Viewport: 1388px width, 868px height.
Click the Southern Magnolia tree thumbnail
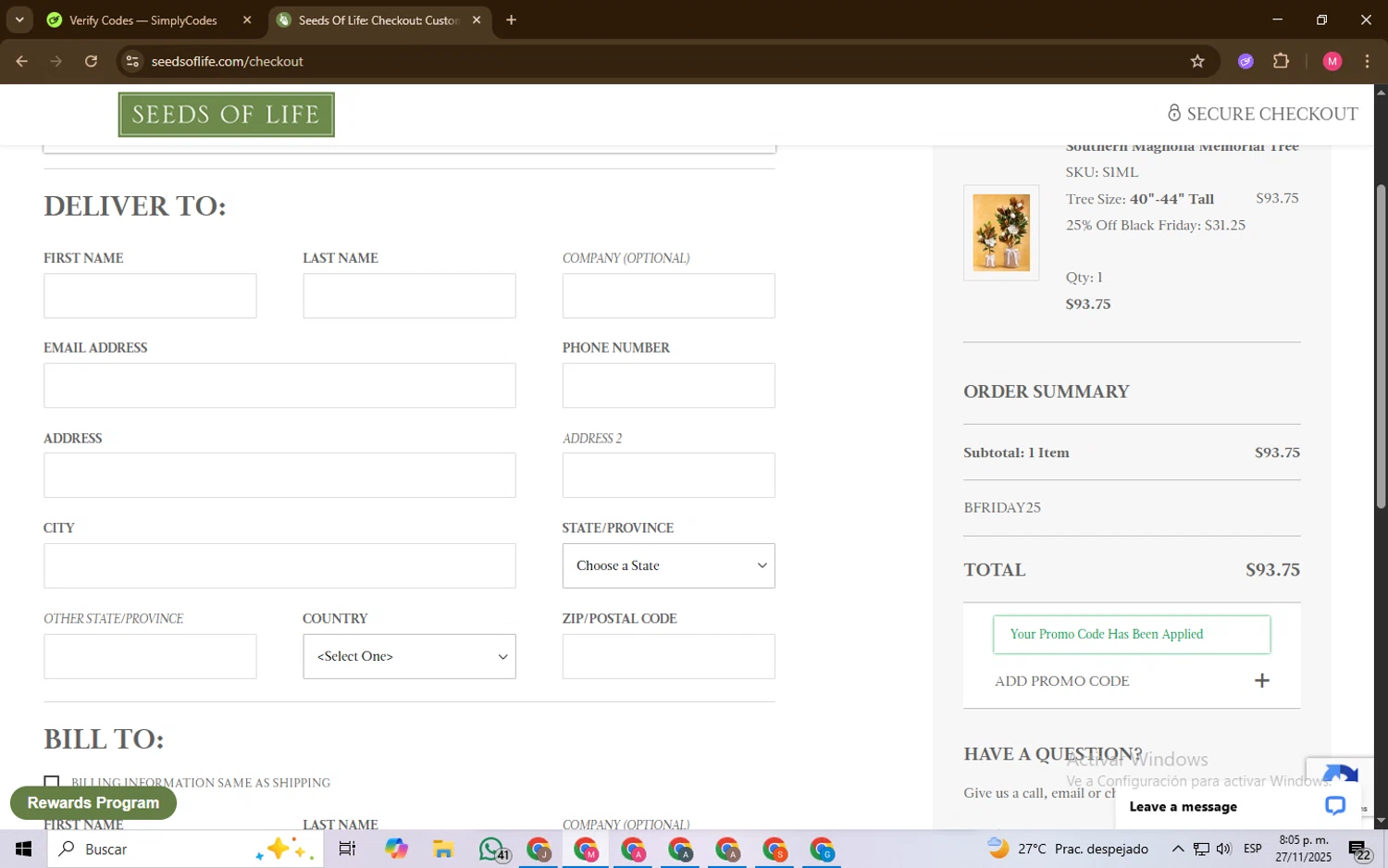click(x=1001, y=233)
